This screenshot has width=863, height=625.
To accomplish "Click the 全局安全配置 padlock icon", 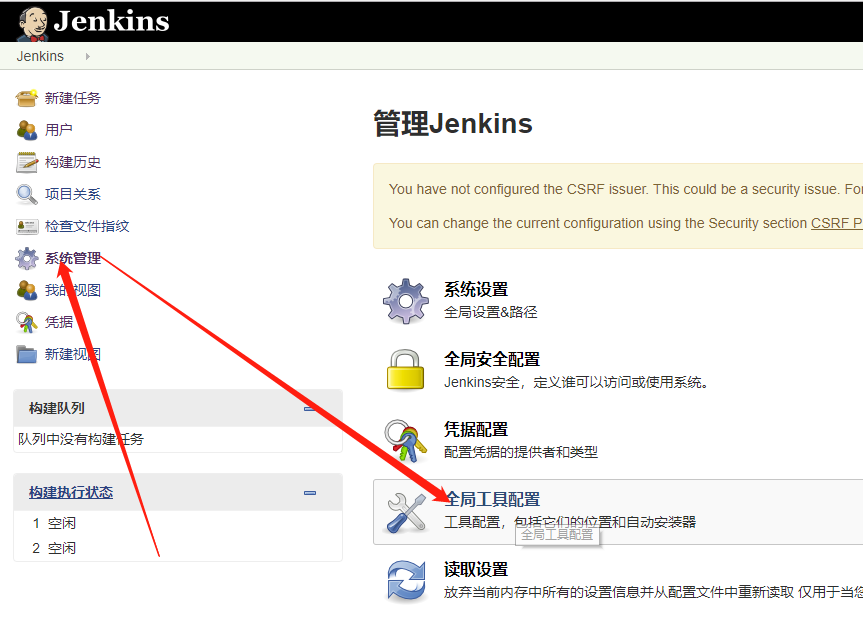I will [406, 370].
